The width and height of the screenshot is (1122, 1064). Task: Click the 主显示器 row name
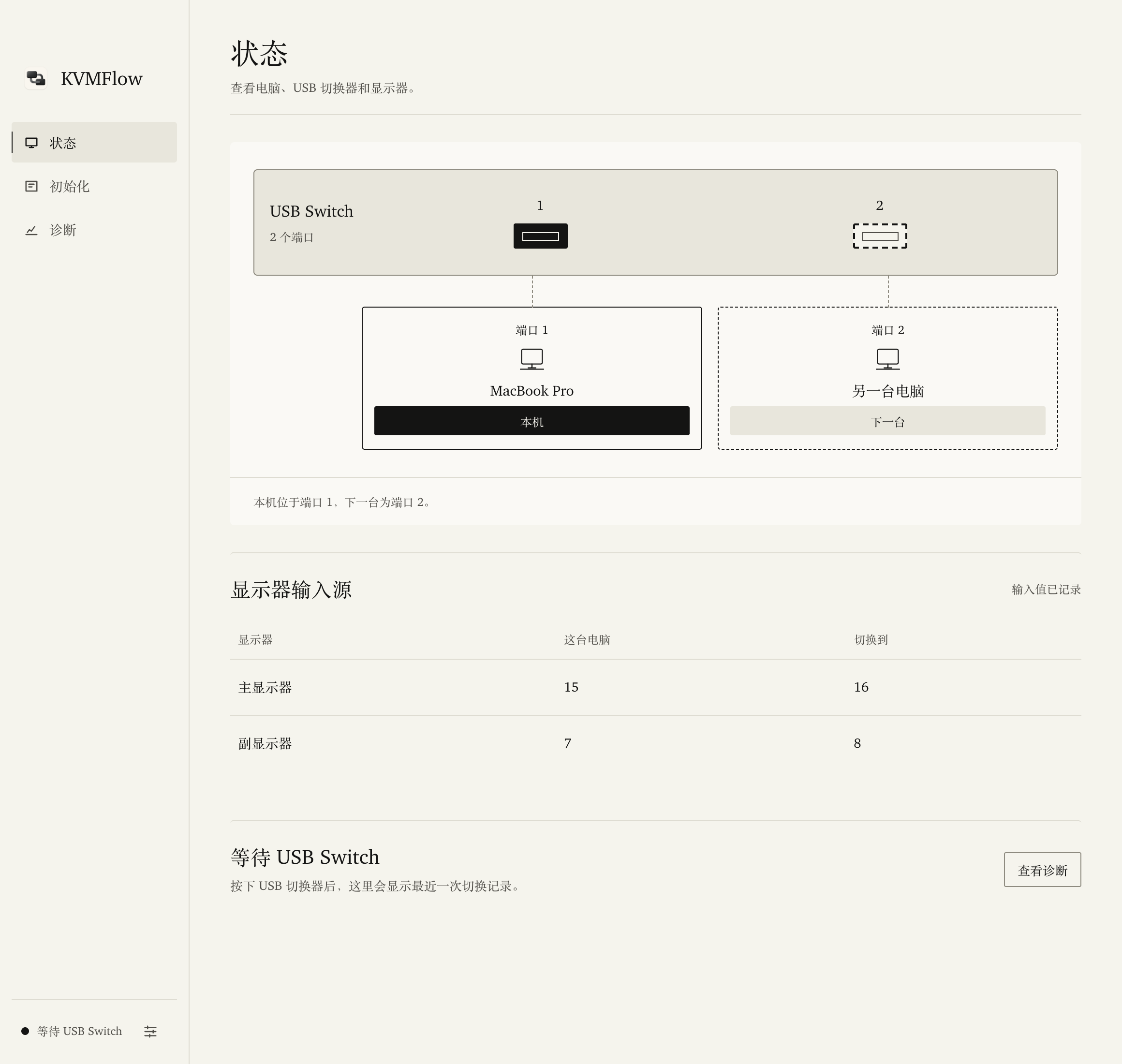[265, 687]
